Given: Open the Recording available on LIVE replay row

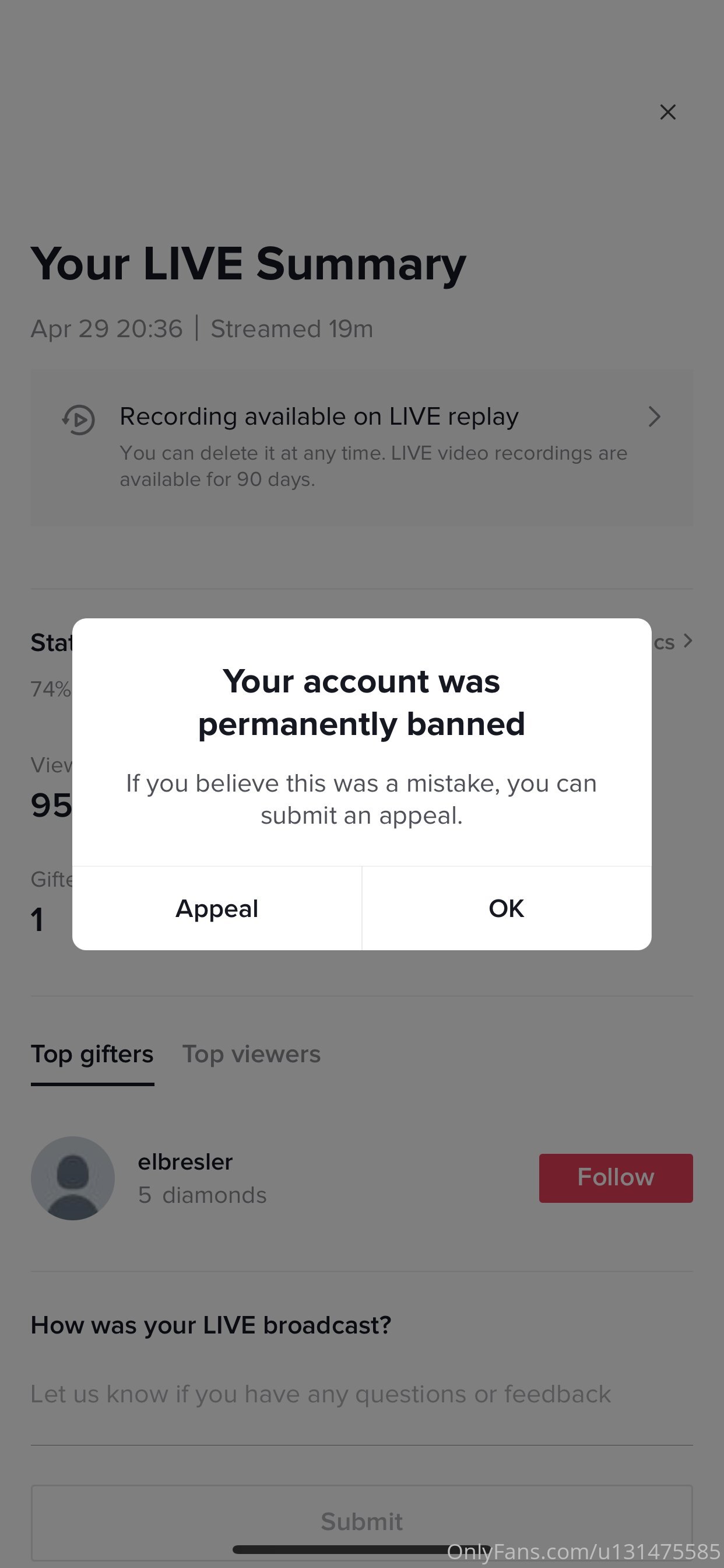Looking at the screenshot, I should click(x=362, y=447).
